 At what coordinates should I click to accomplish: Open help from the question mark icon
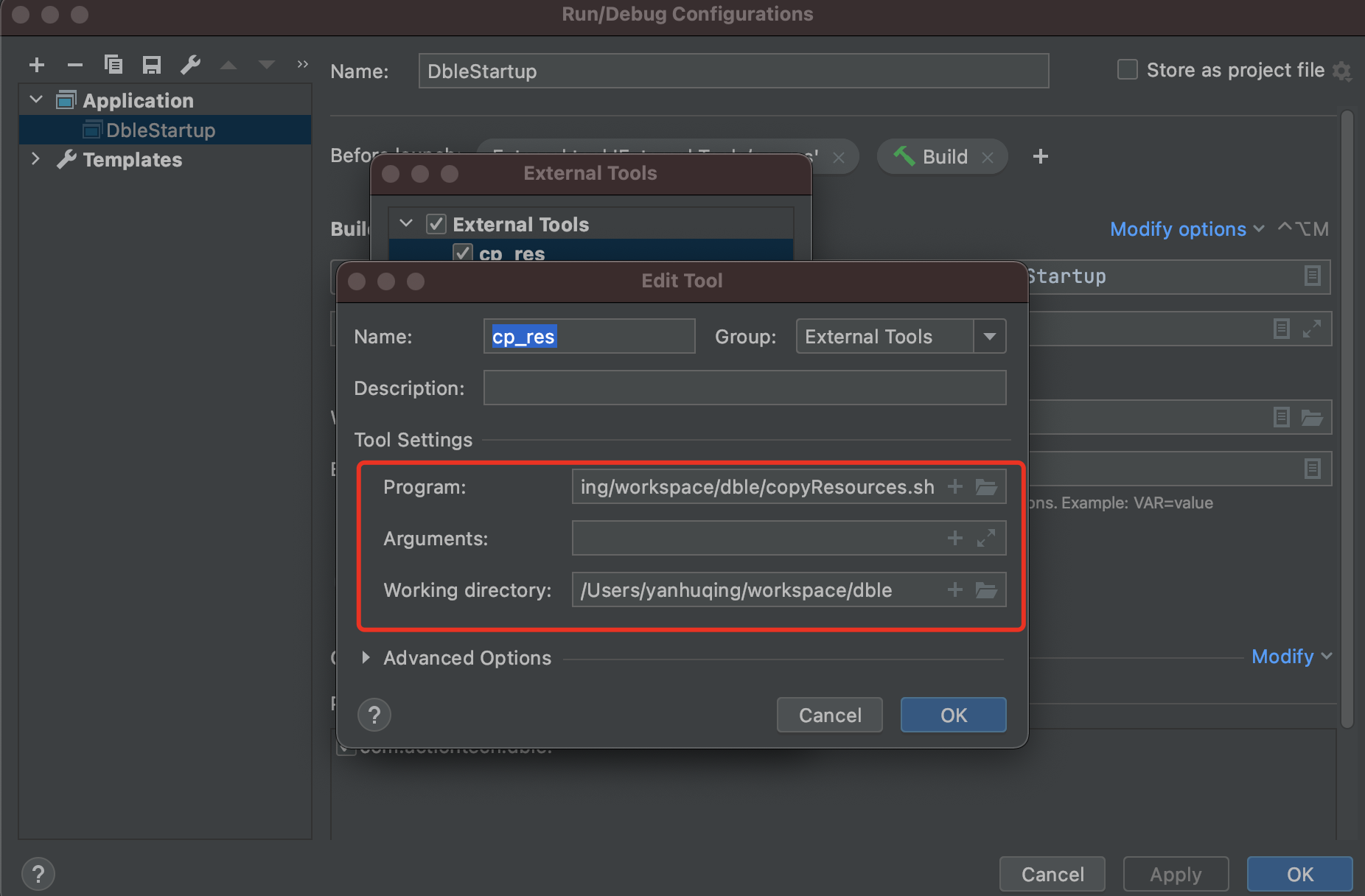tap(374, 714)
